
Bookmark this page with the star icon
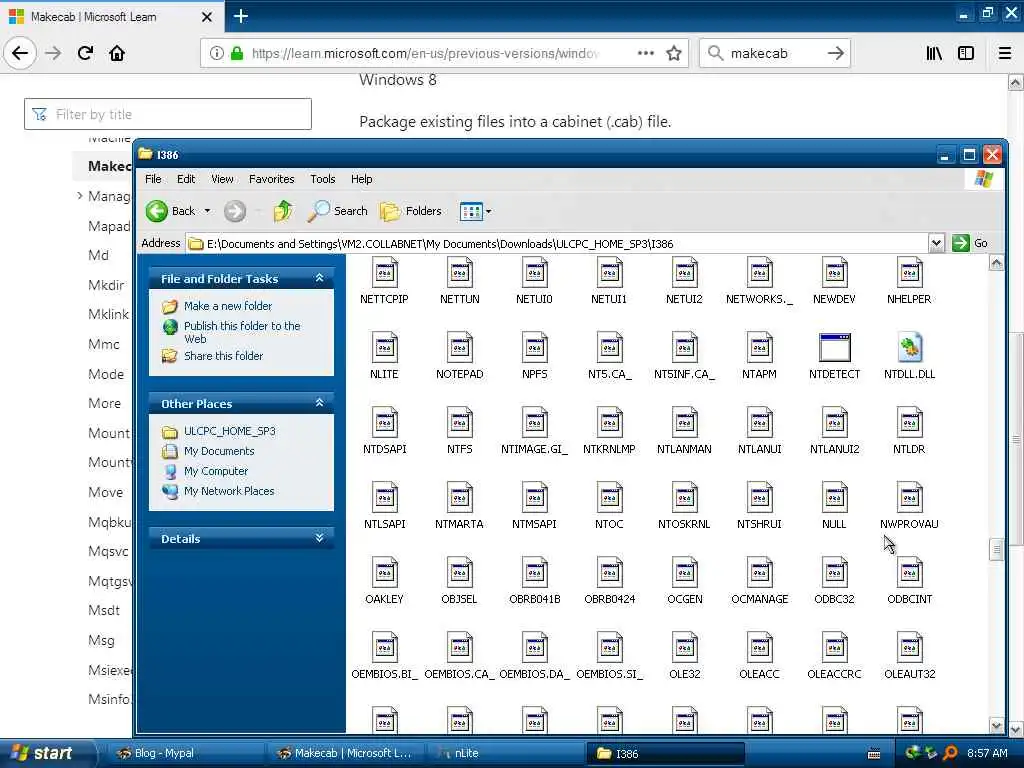point(674,53)
